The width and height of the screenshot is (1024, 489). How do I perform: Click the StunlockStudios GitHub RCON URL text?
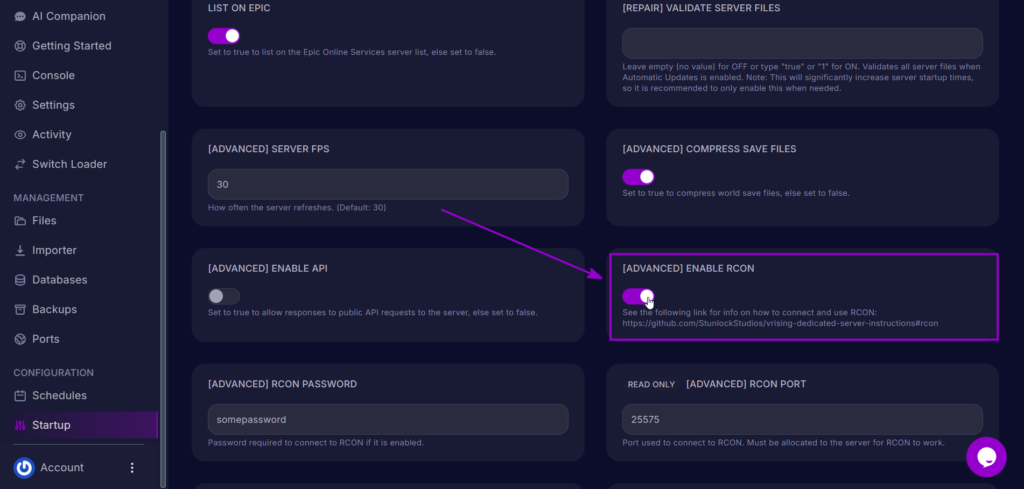780,323
